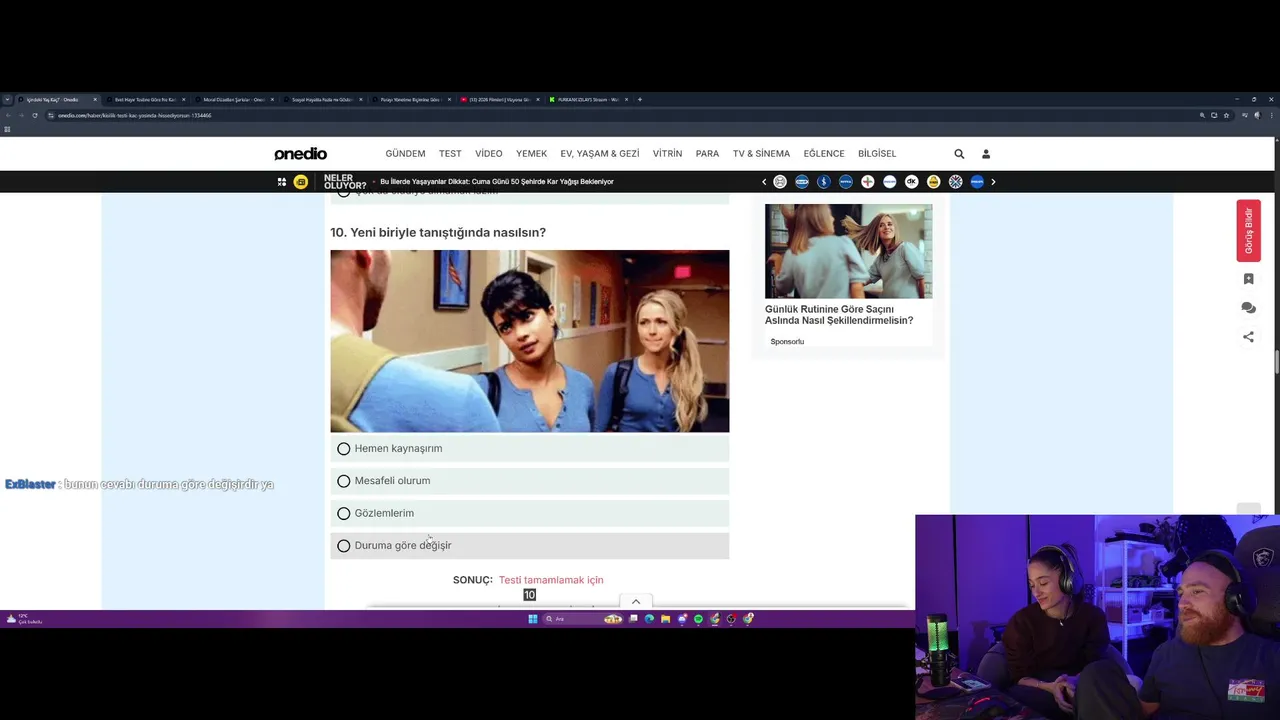Bookmark this page with the star icon
The image size is (1280, 720).
tap(1226, 115)
